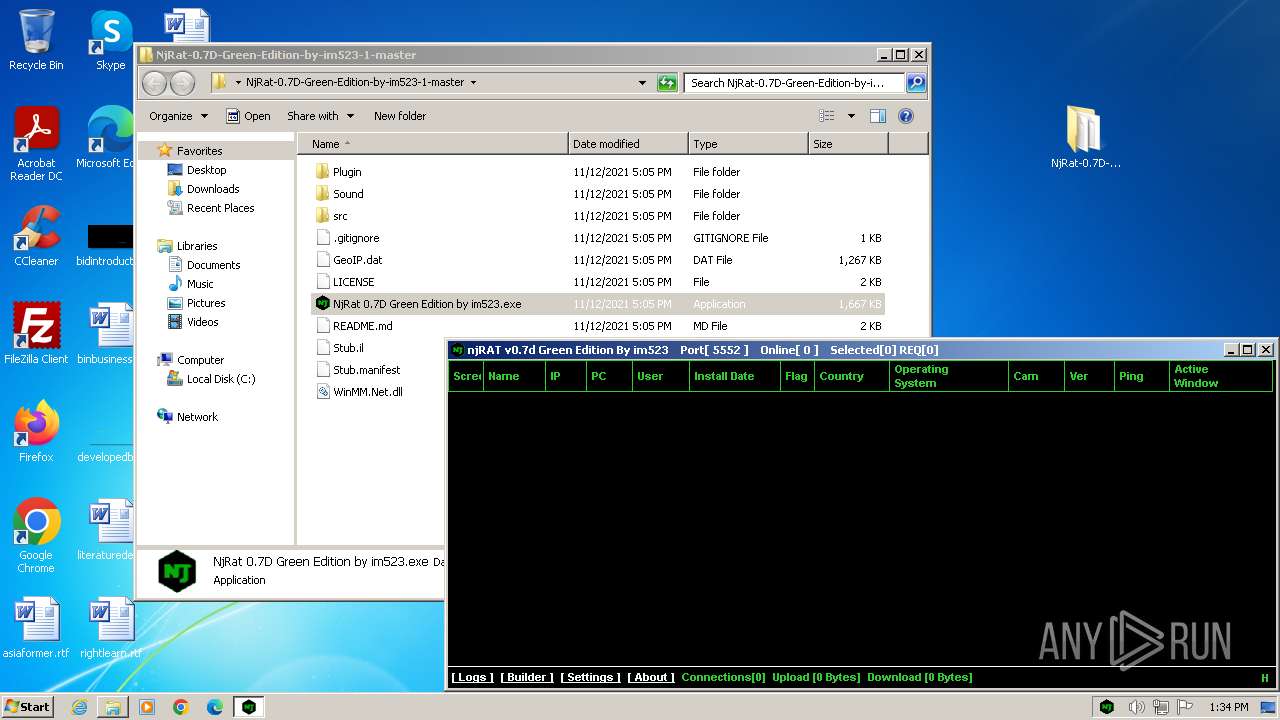Image resolution: width=1280 pixels, height=720 pixels.
Task: Click the Explorer search input field
Action: (795, 83)
